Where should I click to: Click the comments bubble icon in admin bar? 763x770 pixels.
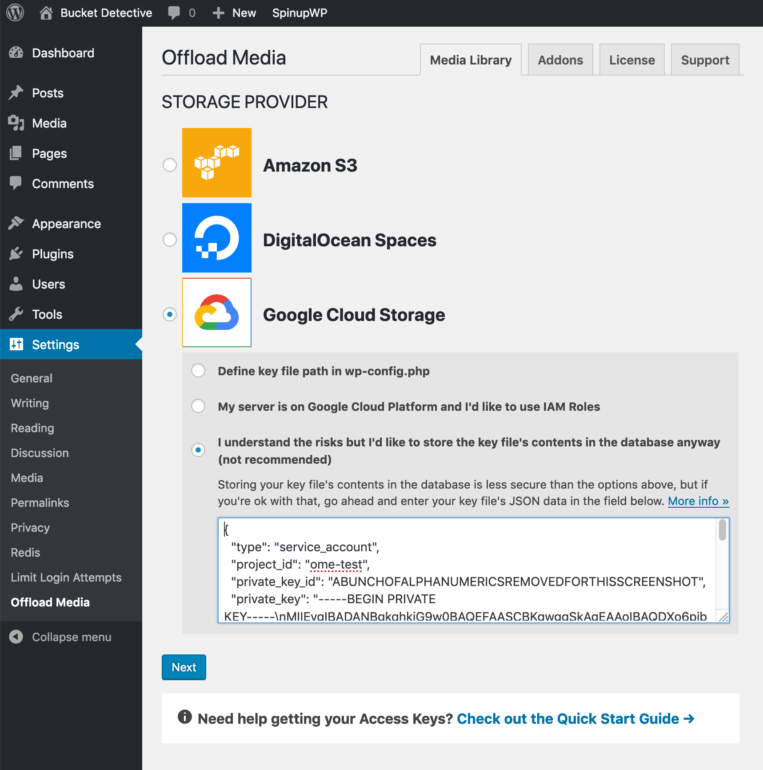coord(175,13)
